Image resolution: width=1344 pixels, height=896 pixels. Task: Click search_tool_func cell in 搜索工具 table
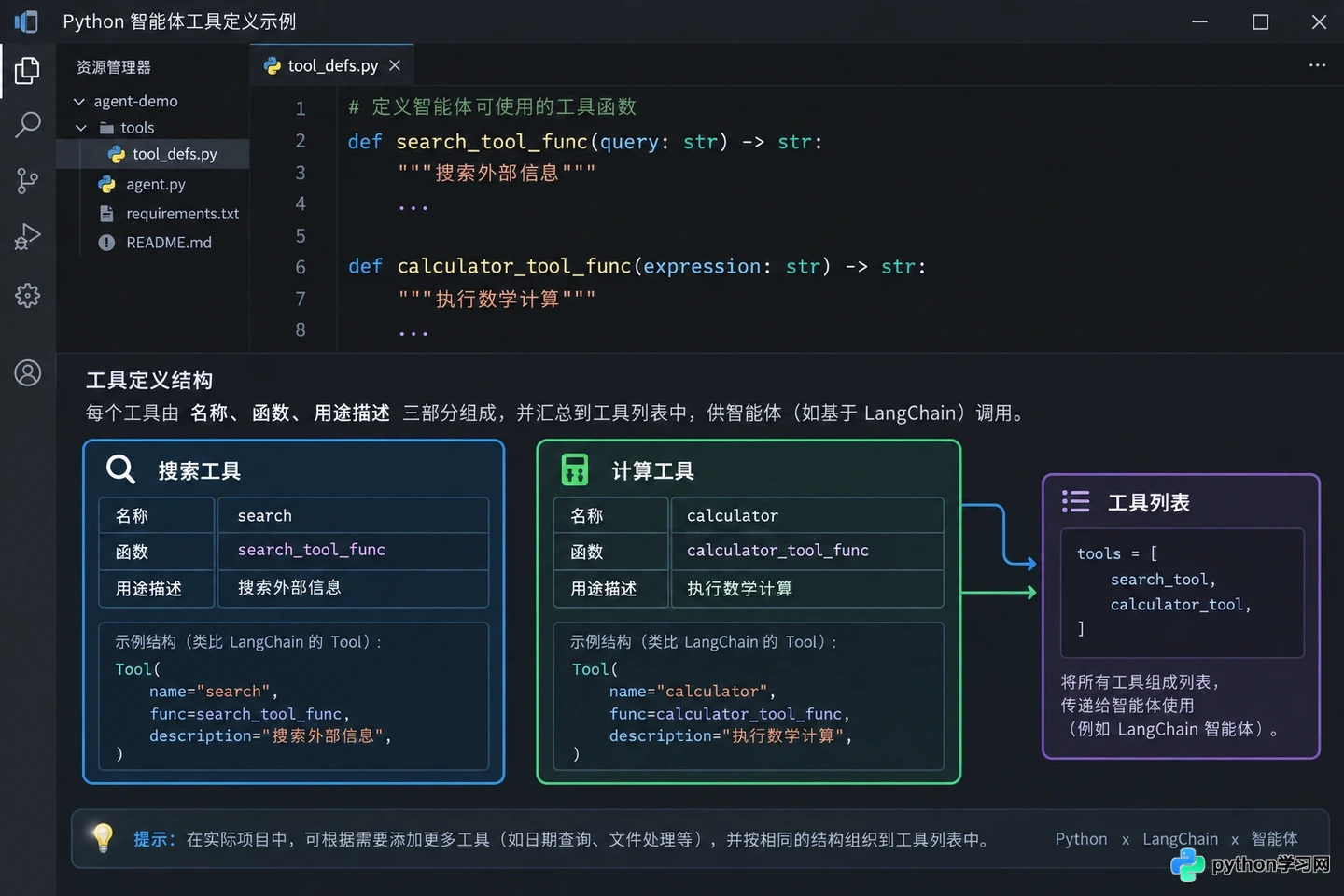pyautogui.click(x=353, y=551)
